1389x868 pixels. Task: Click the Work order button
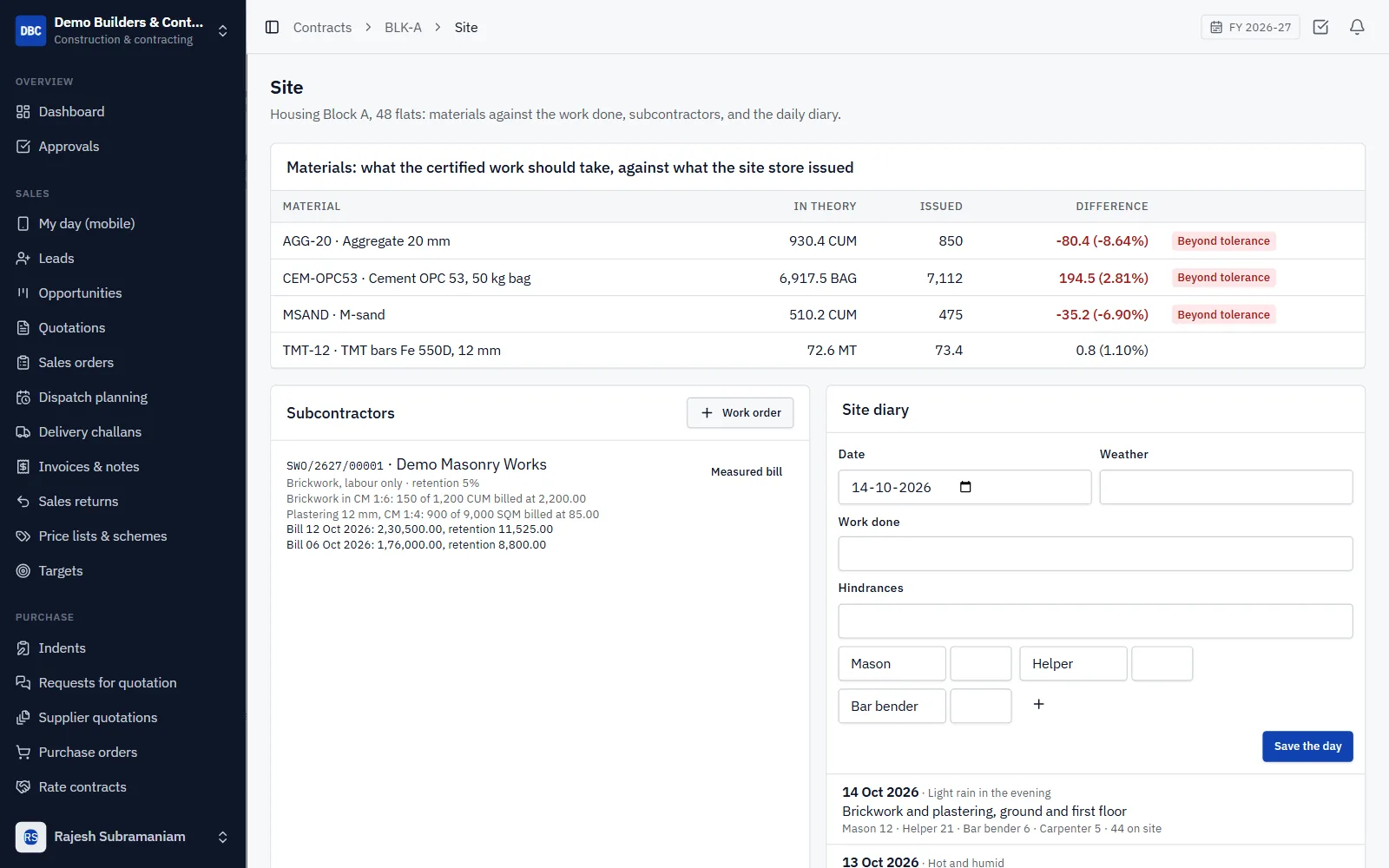point(741,412)
